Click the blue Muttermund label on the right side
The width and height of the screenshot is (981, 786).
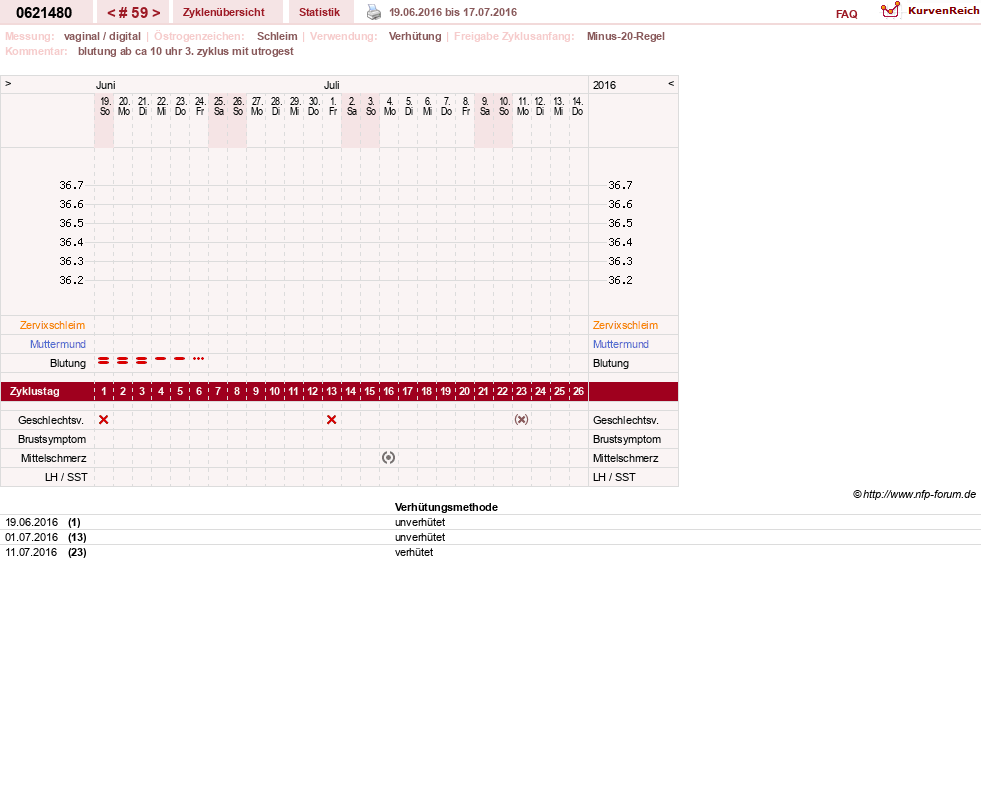tap(621, 344)
